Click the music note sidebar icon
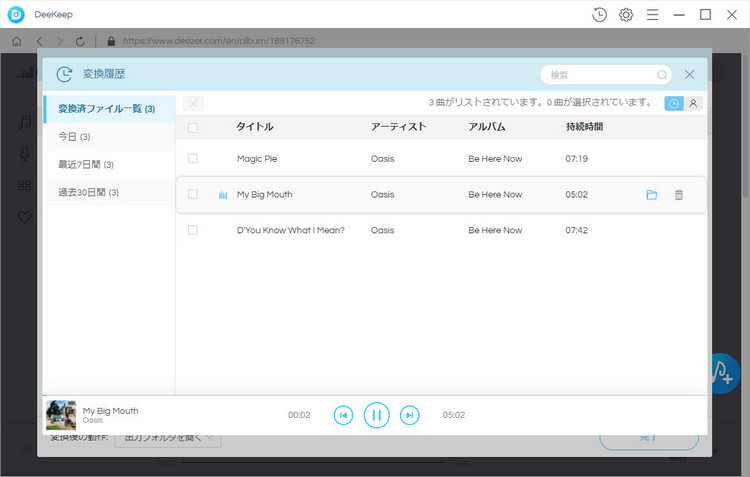This screenshot has width=750, height=477. [x=24, y=122]
